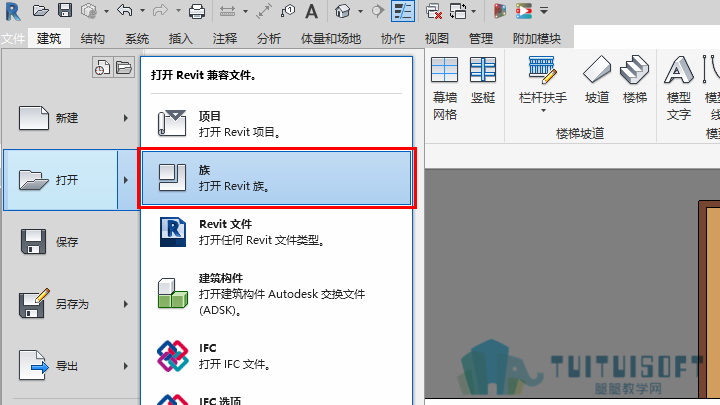This screenshot has height=405, width=720.
Task: Expand the 导出 submenu arrow
Action: [125, 366]
